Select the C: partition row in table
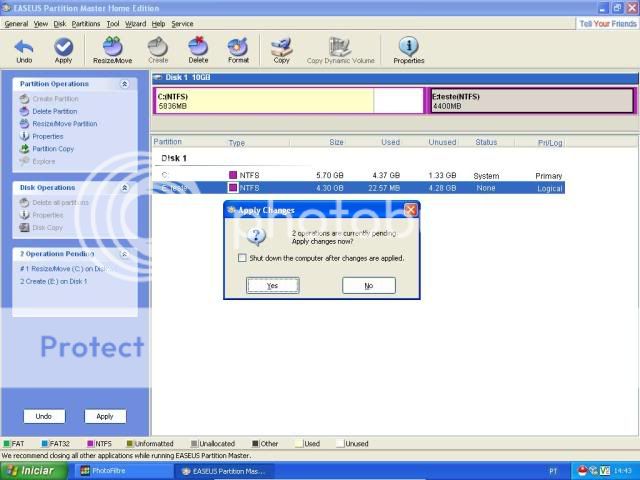640x480 pixels. (x=360, y=176)
